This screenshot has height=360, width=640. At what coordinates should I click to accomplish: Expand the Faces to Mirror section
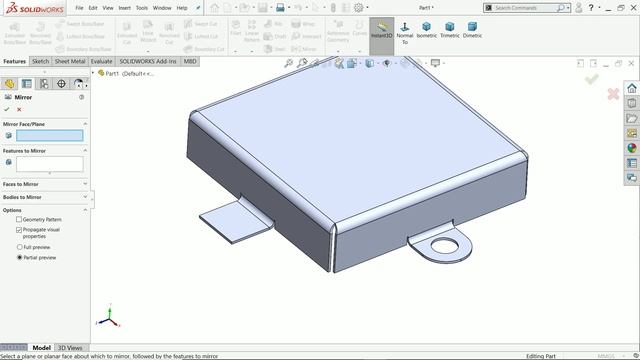(x=85, y=184)
